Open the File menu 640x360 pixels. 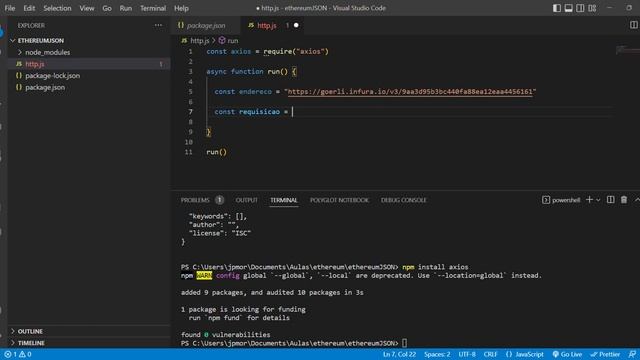10,8
